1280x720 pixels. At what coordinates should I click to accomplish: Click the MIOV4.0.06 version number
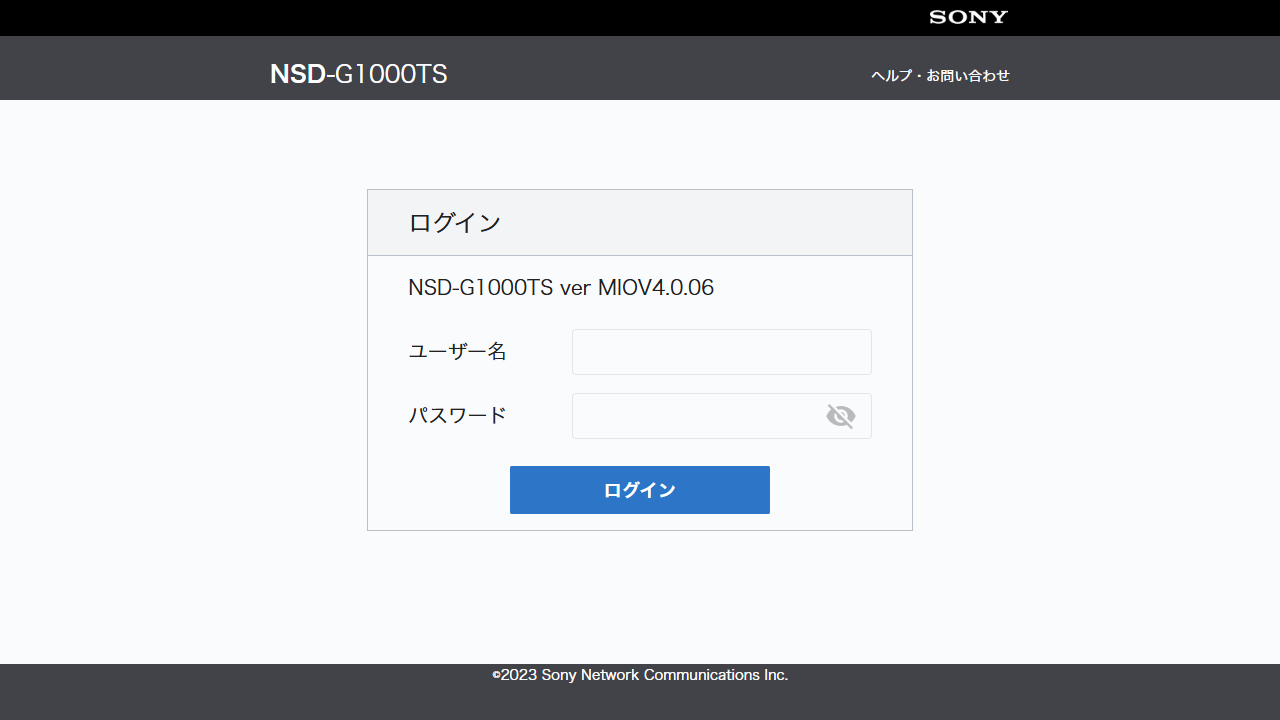click(x=656, y=288)
